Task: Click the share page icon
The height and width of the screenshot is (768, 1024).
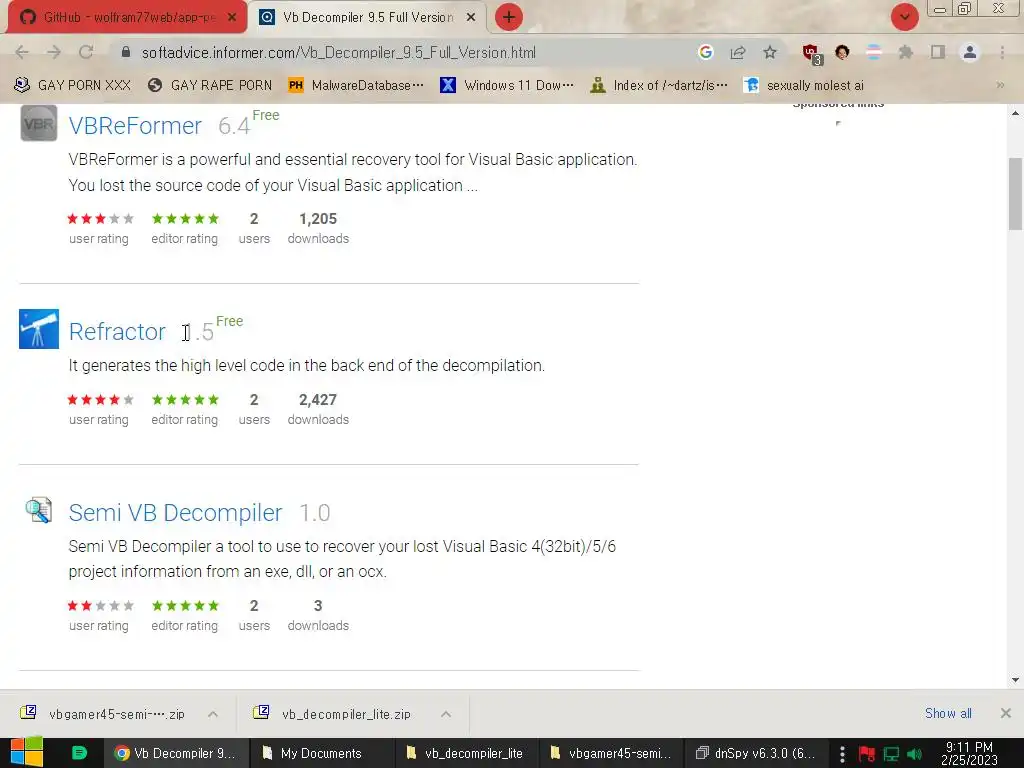Action: coord(738,52)
